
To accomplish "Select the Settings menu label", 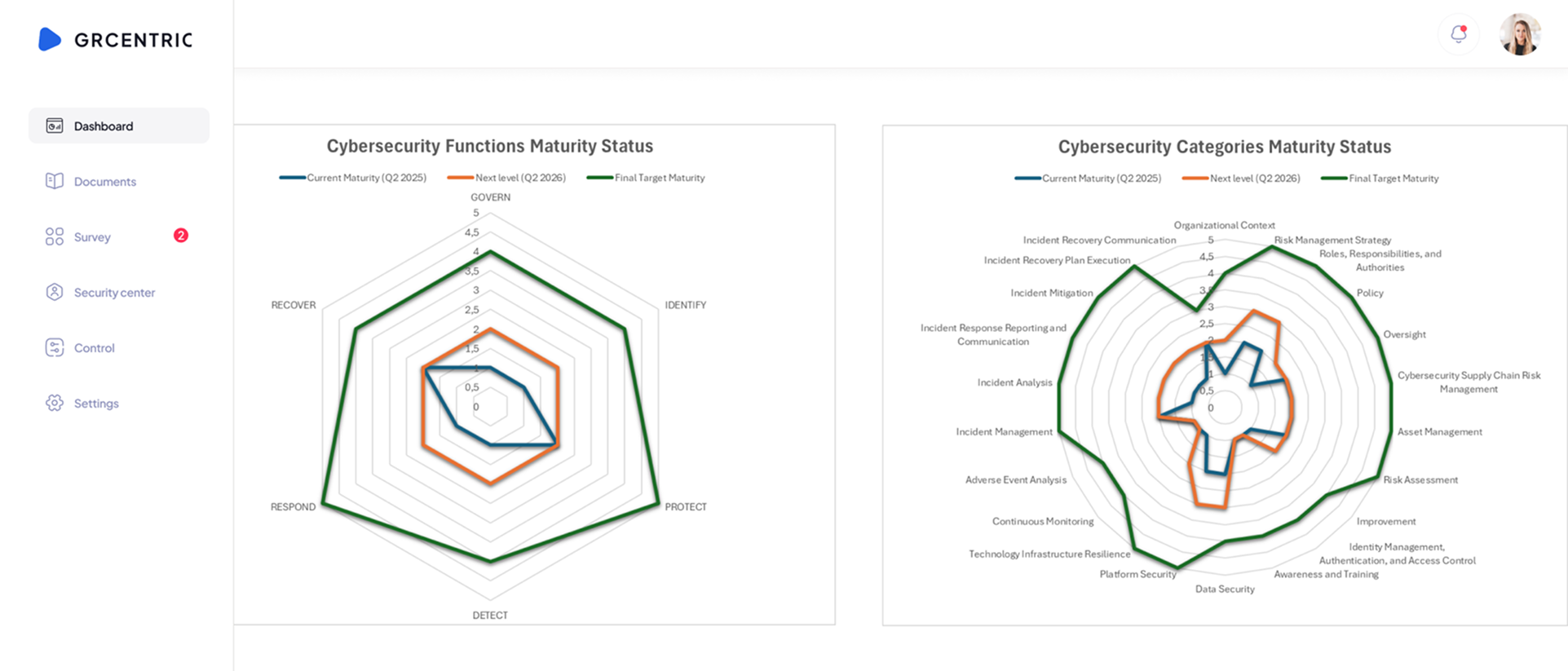I will (96, 404).
